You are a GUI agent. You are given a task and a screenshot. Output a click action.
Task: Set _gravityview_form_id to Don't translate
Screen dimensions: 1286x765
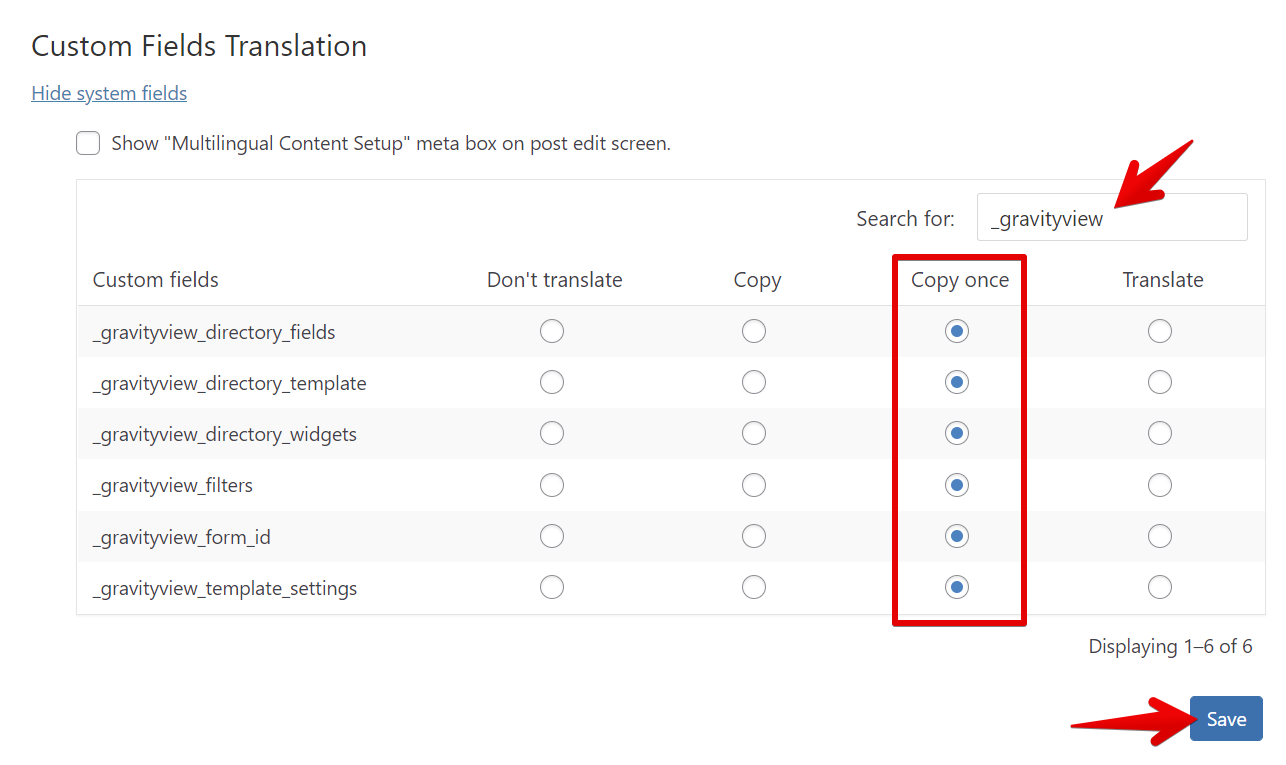tap(552, 537)
